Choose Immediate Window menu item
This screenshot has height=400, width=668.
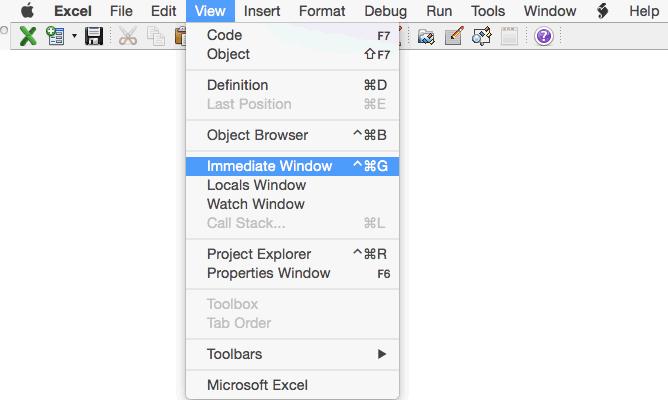click(x=293, y=166)
